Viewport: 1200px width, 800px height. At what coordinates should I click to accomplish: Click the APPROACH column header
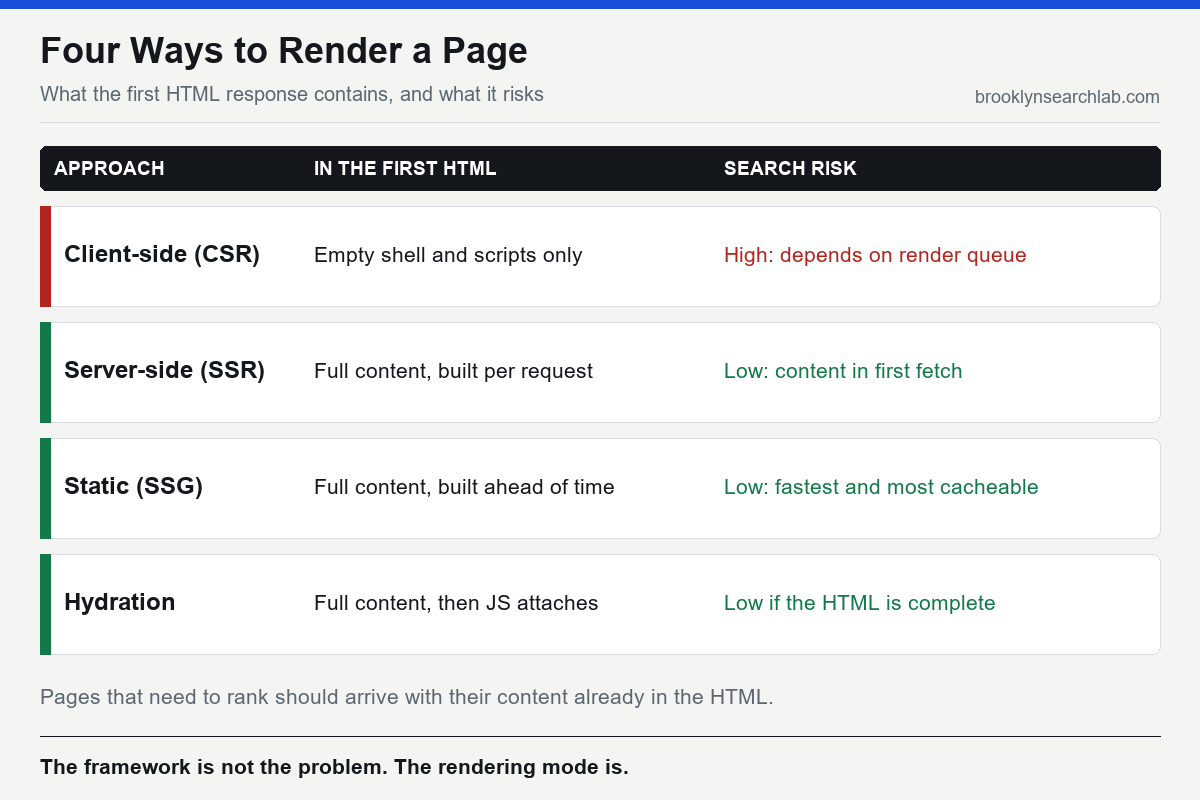[109, 168]
